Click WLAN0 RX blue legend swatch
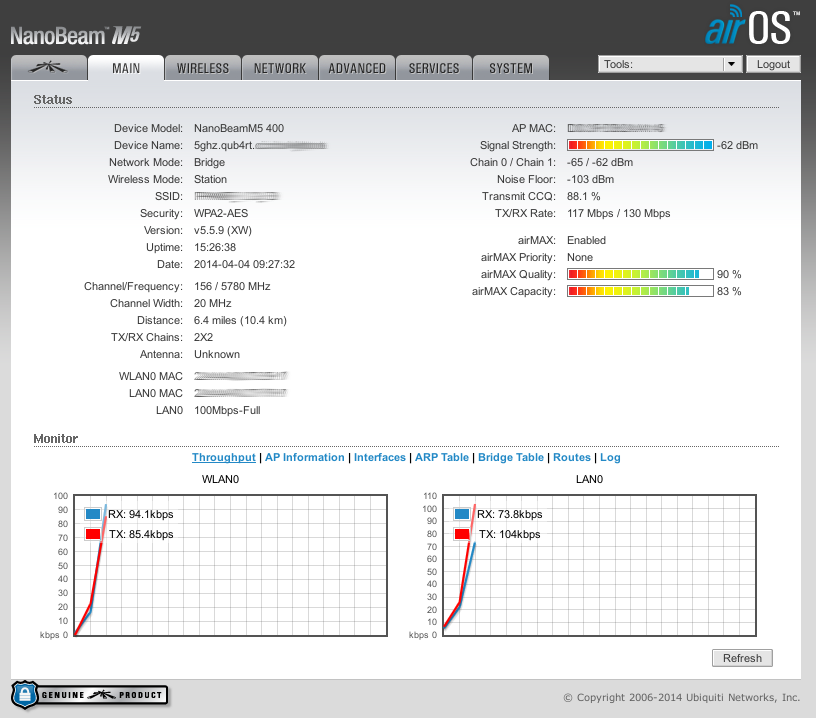This screenshot has width=816, height=718. pyautogui.click(x=93, y=514)
